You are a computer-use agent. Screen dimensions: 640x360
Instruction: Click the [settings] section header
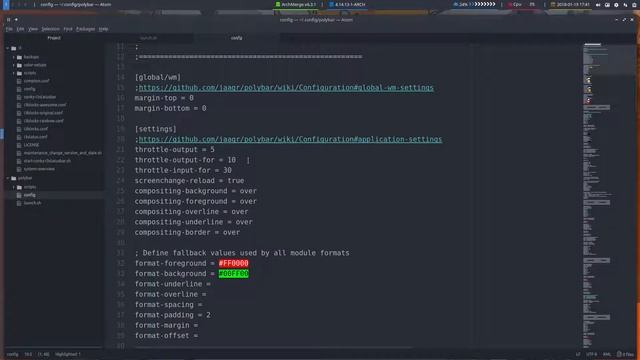[x=156, y=129]
